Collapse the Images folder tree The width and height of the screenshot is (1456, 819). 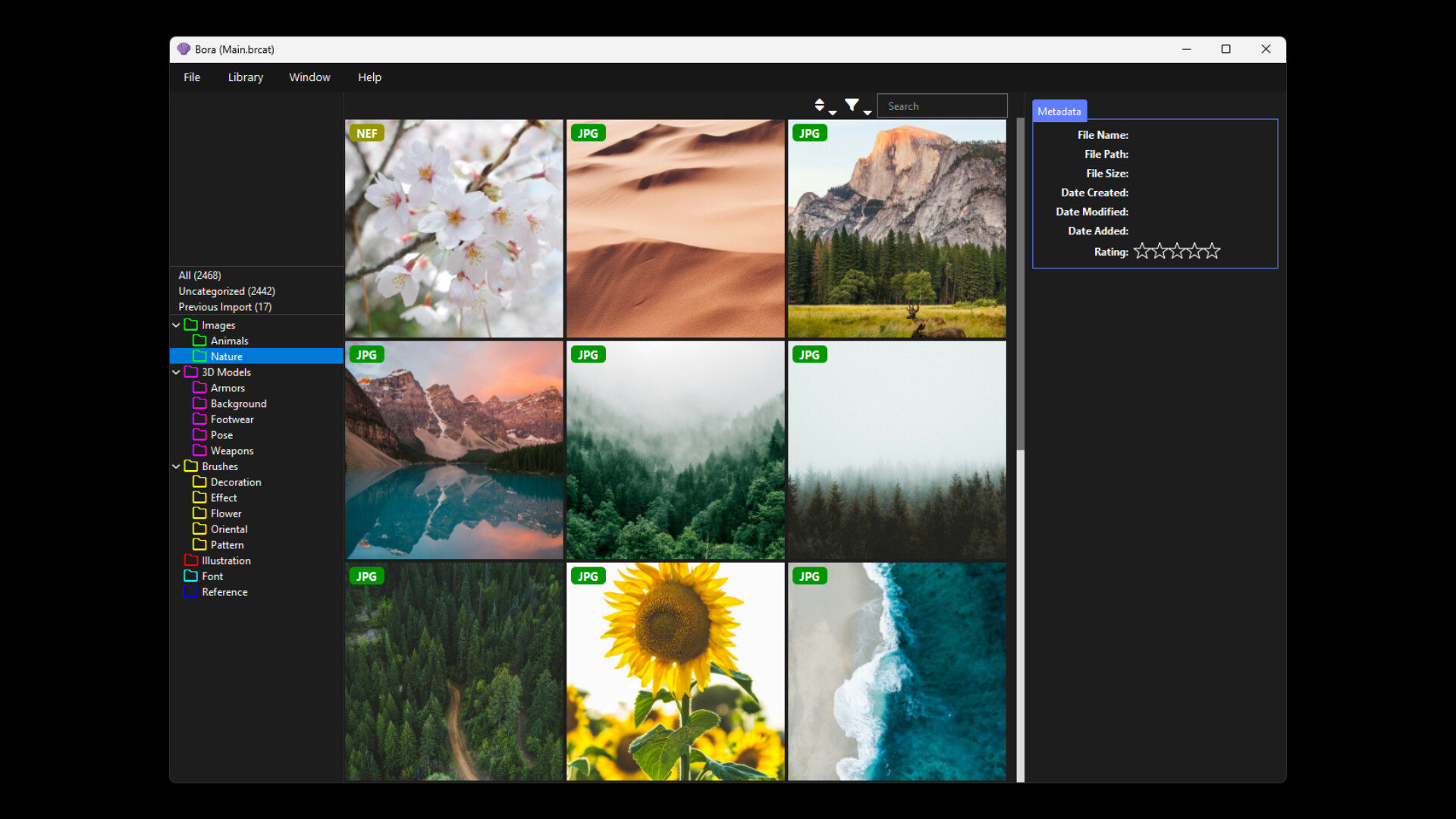[176, 325]
